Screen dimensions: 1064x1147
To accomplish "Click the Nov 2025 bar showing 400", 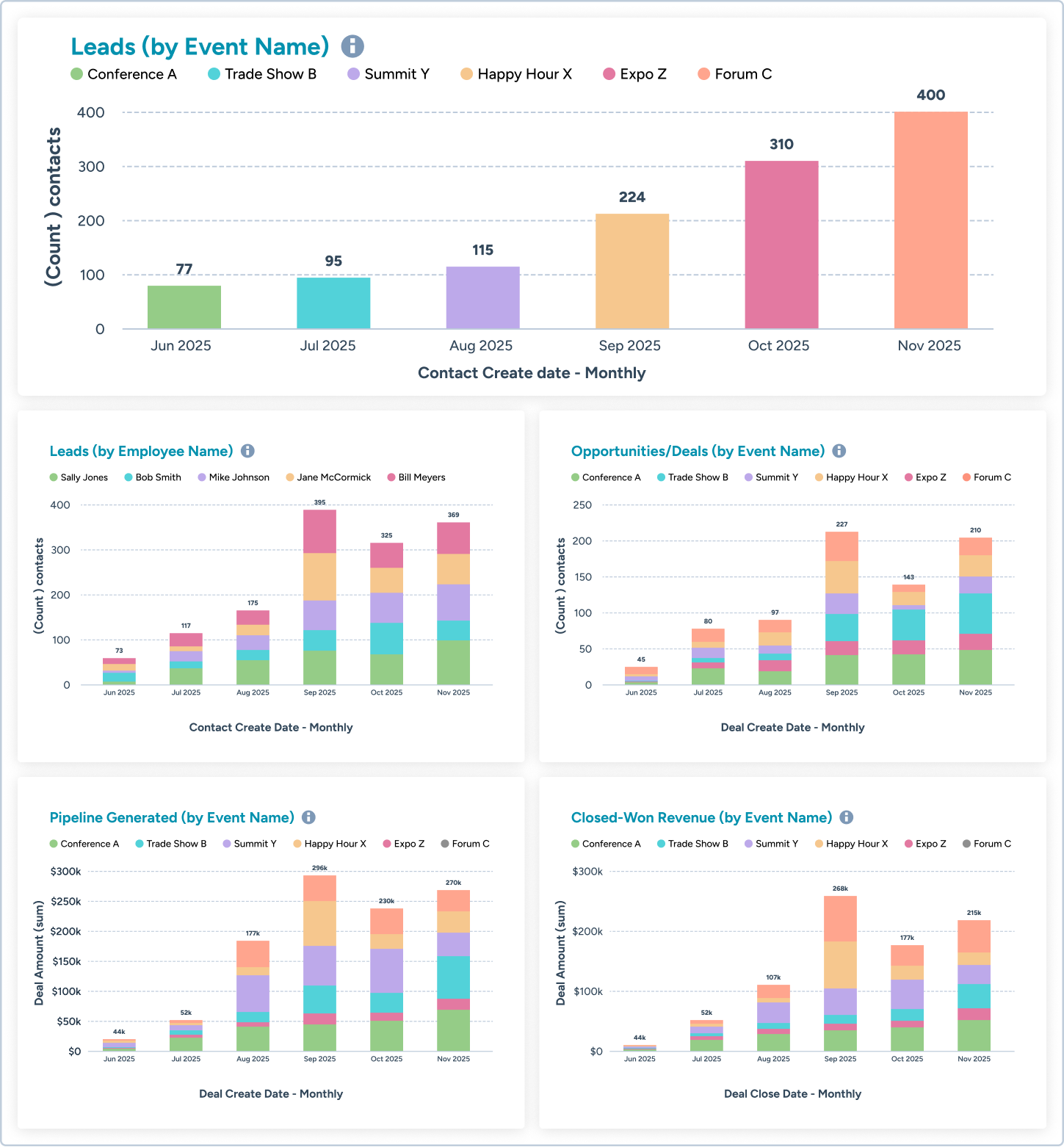I will click(929, 220).
